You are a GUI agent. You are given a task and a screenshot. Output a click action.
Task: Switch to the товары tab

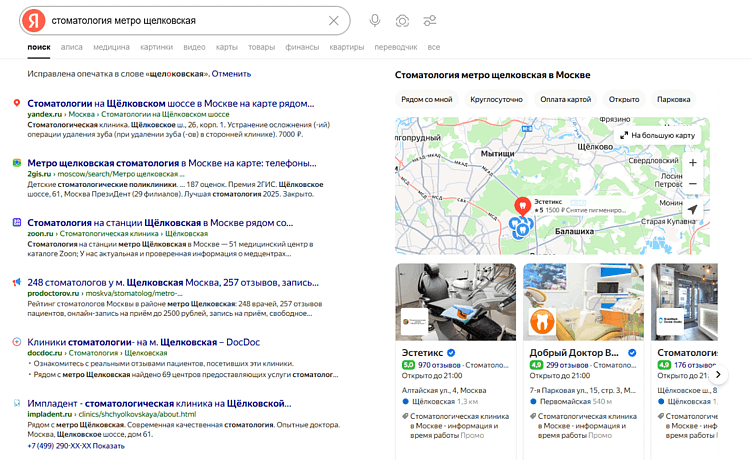[262, 47]
